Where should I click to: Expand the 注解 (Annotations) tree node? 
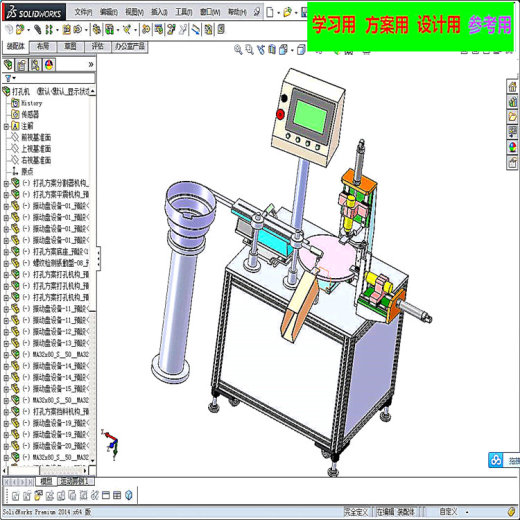coord(6,126)
